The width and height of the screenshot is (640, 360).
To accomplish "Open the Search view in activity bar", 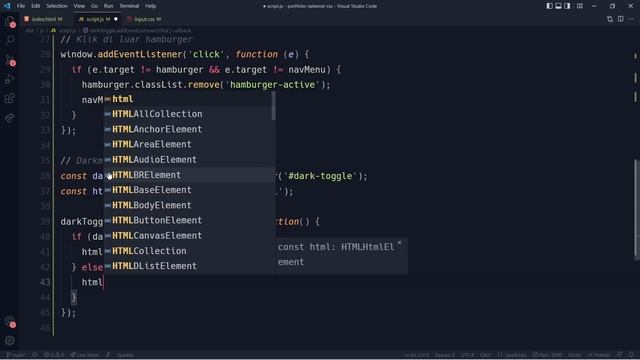I will pyautogui.click(x=10, y=40).
